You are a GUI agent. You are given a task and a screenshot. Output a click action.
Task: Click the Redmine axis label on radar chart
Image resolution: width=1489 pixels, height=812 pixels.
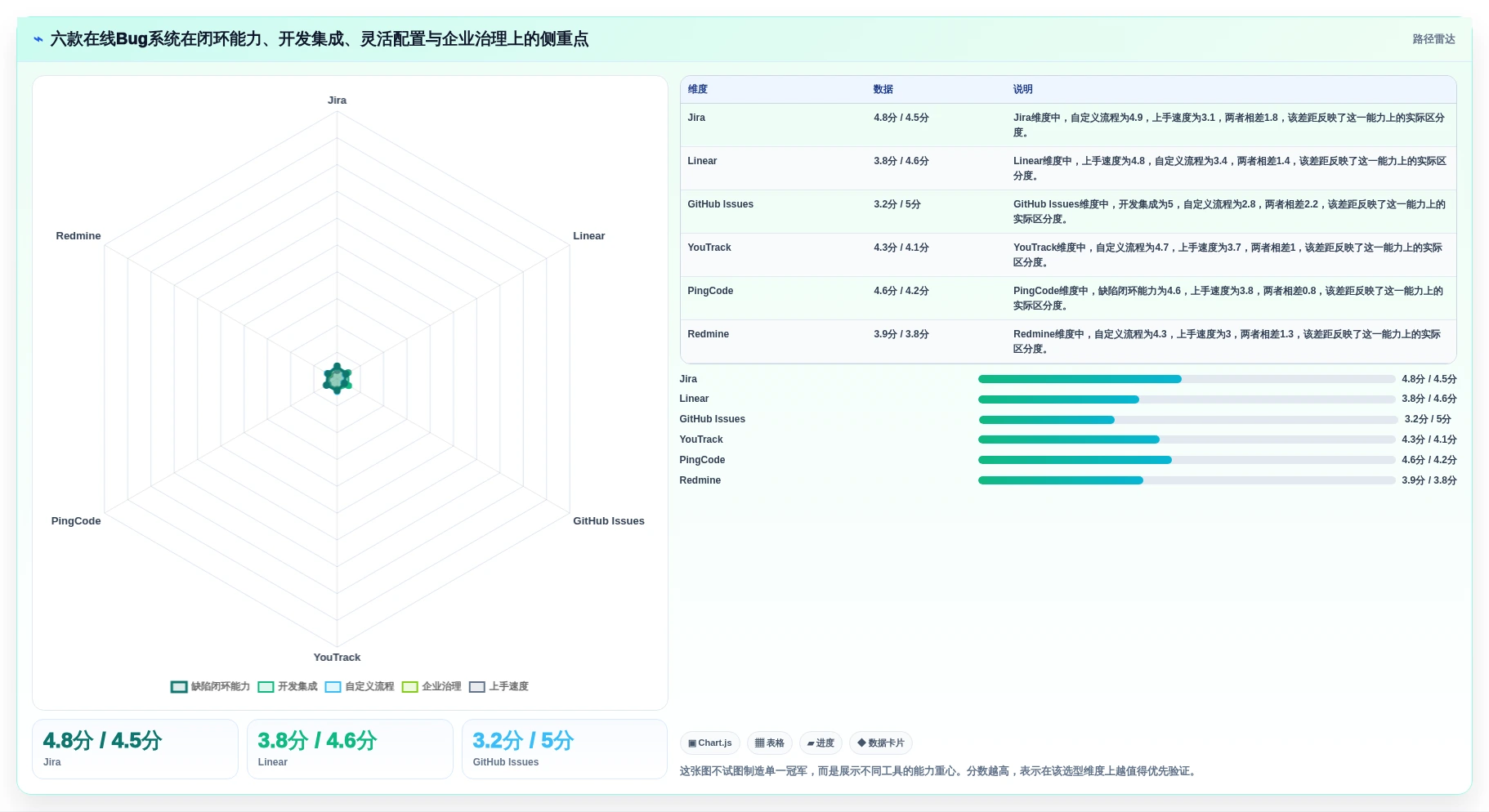78,236
